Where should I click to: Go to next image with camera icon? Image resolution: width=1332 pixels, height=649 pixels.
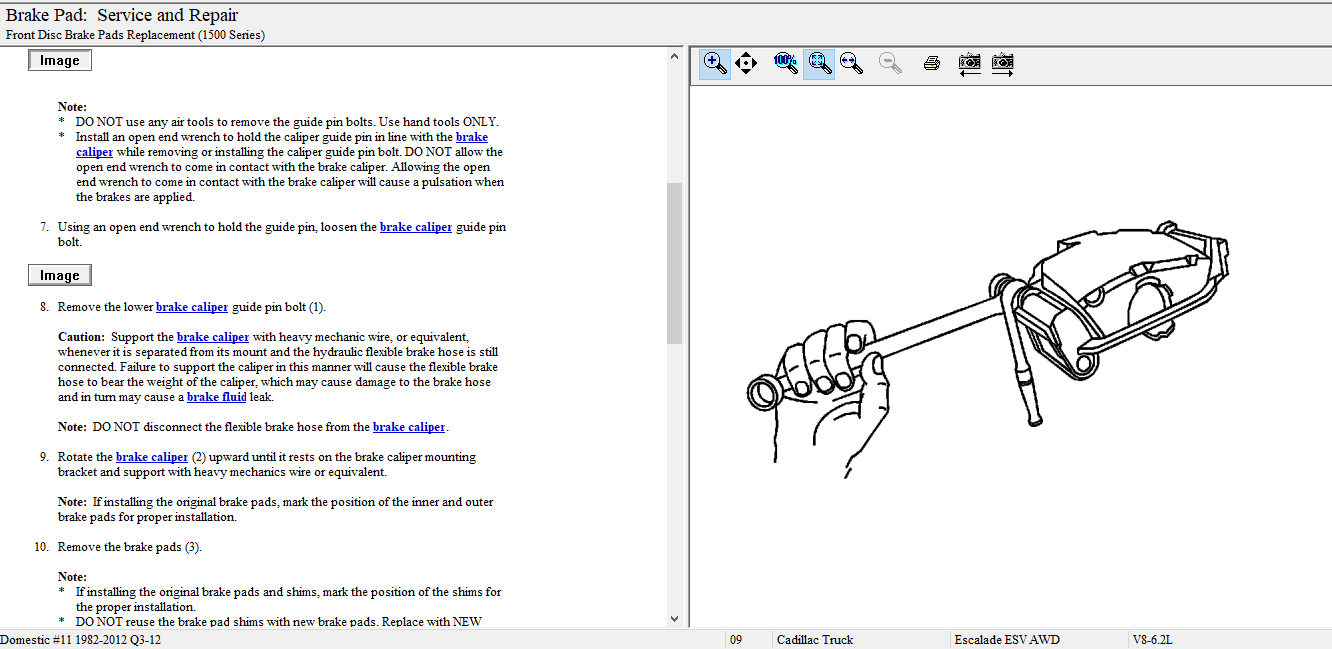[x=1002, y=64]
